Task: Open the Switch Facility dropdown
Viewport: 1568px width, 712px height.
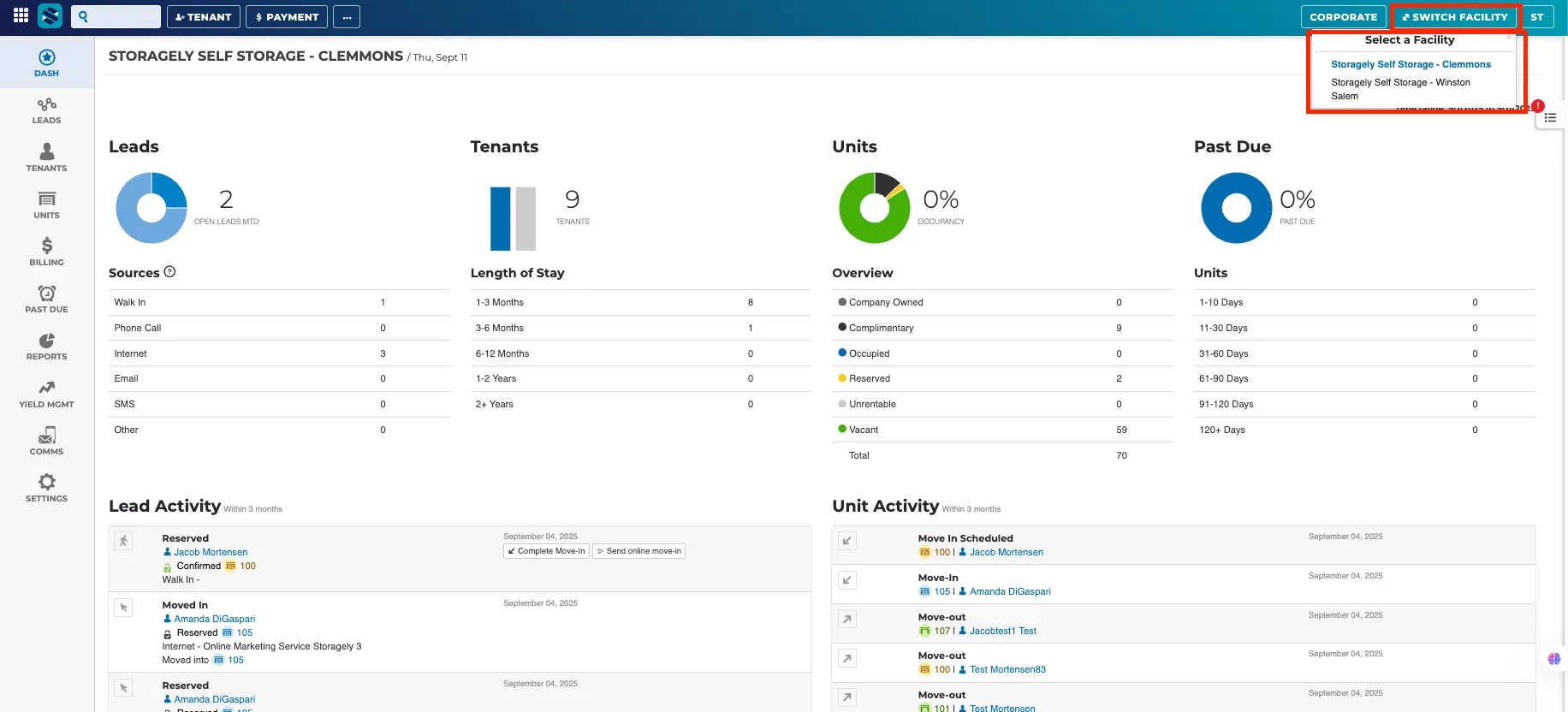Action: point(1454,17)
